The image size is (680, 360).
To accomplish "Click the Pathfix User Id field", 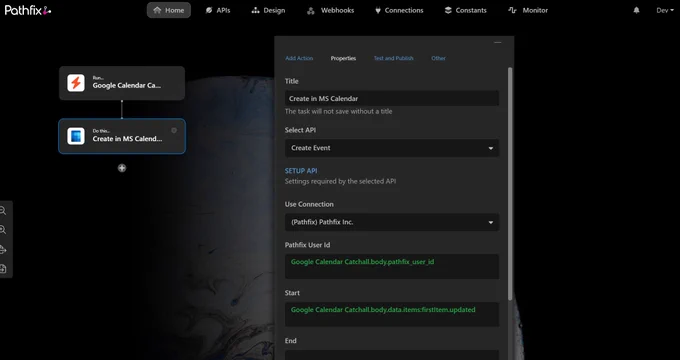I will (x=392, y=266).
